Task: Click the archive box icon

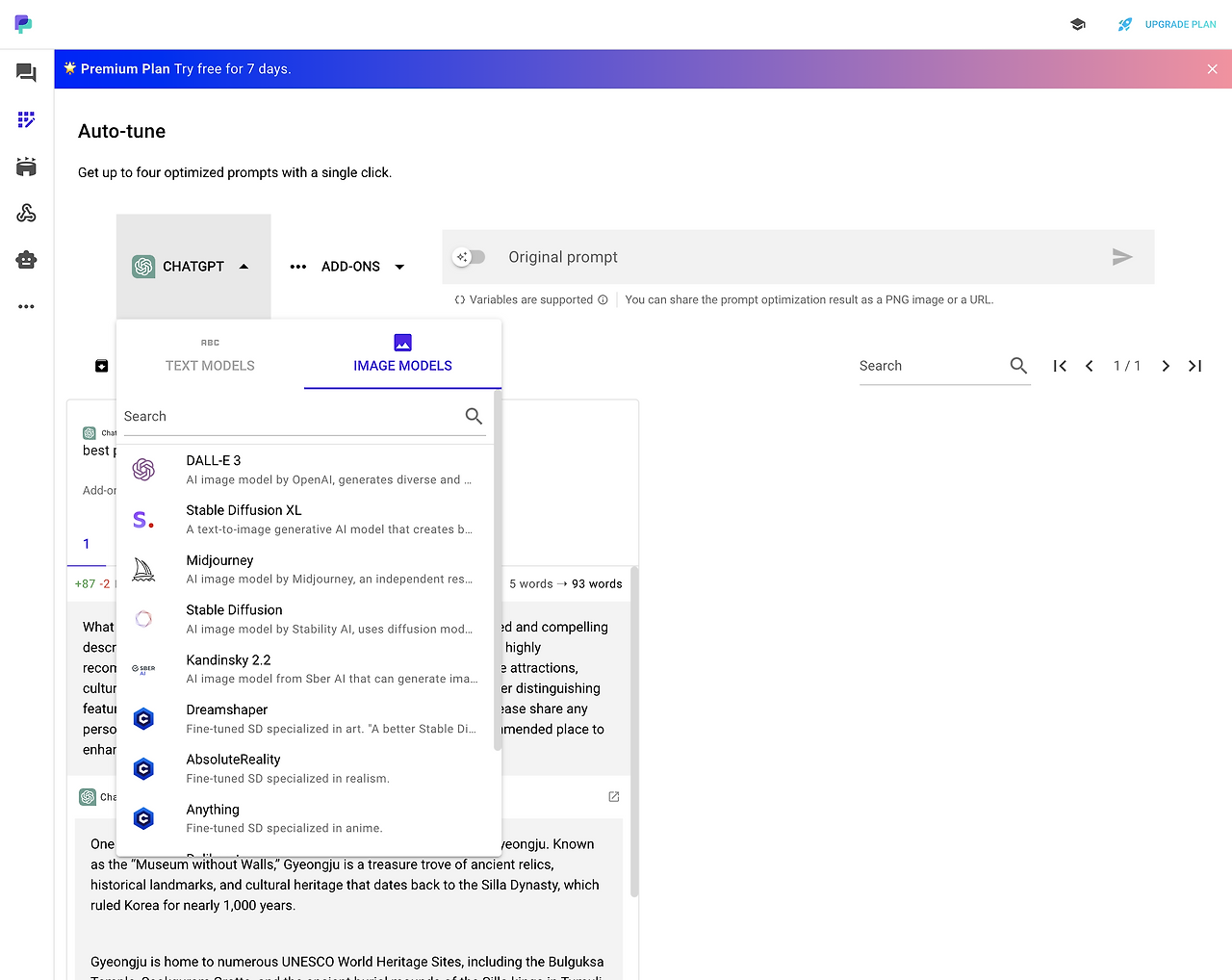Action: tap(101, 366)
